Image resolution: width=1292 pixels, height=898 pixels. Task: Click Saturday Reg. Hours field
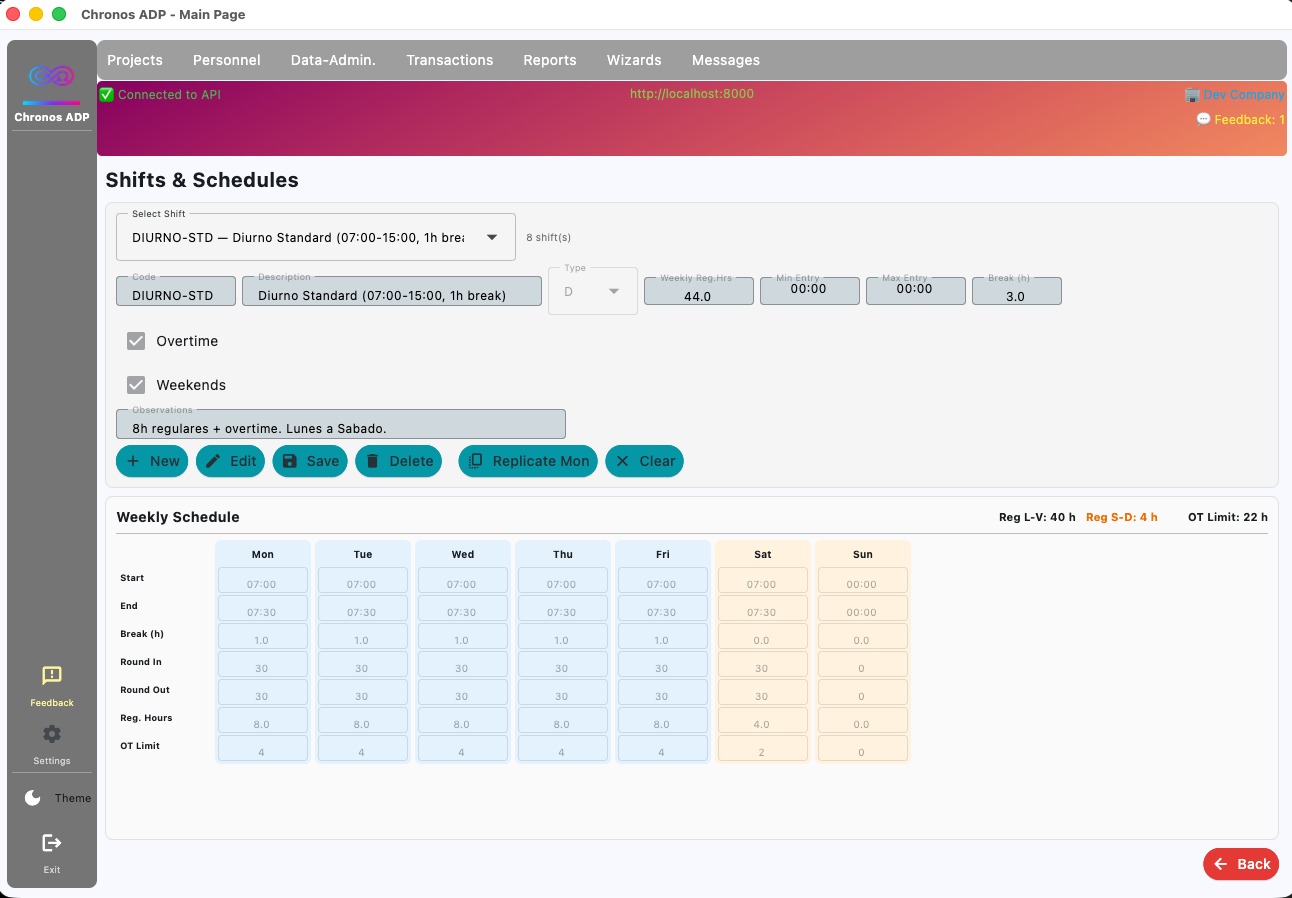coord(762,721)
